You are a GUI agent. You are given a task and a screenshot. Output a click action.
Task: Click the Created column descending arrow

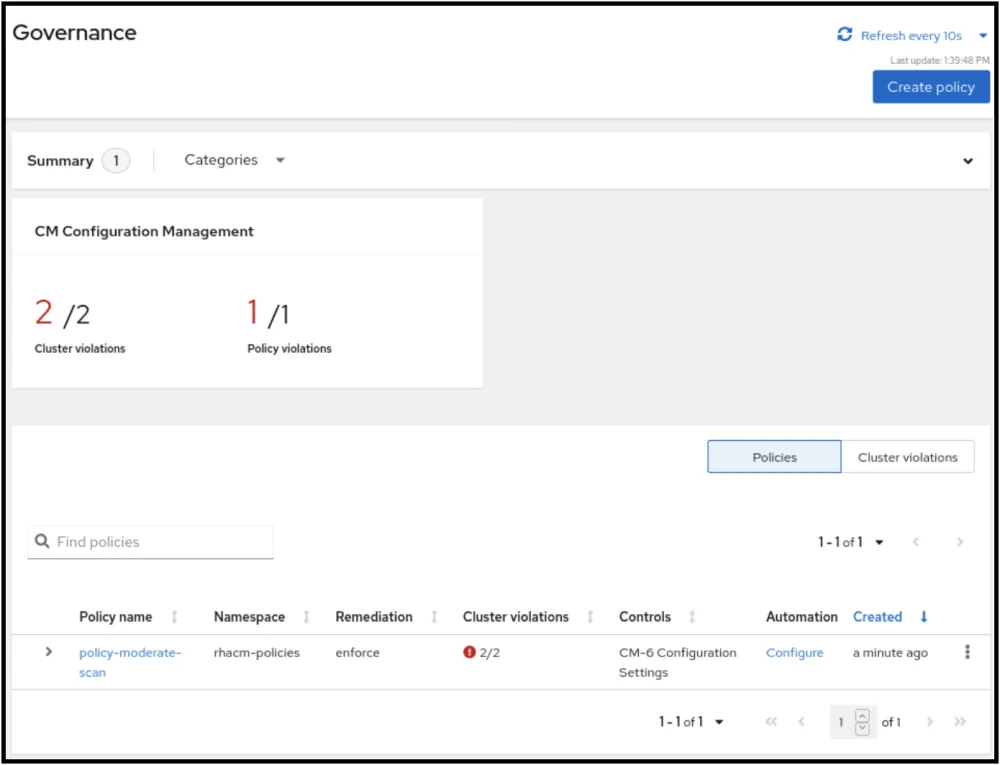tap(924, 617)
